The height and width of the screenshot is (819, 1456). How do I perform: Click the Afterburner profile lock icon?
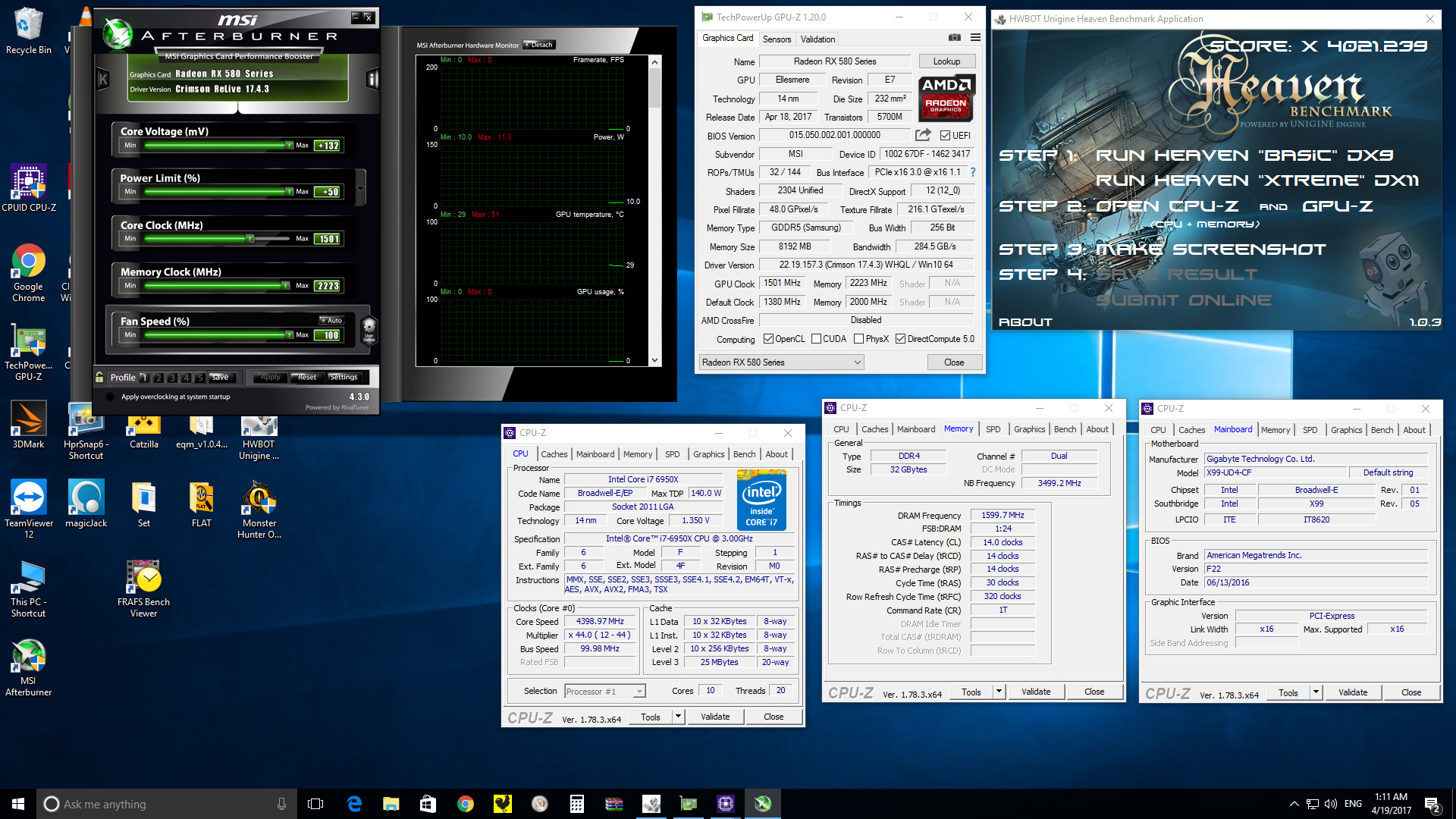tap(99, 377)
